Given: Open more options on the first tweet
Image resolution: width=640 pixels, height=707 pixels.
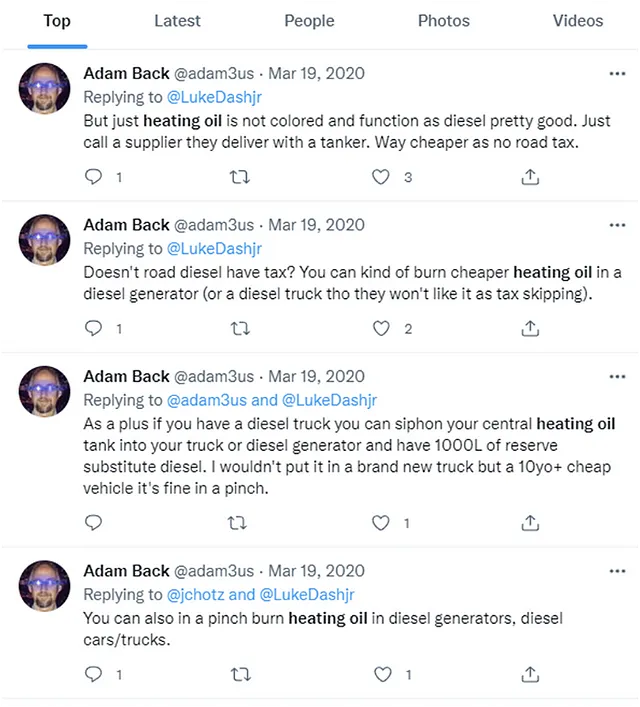Looking at the screenshot, I should [x=617, y=73].
